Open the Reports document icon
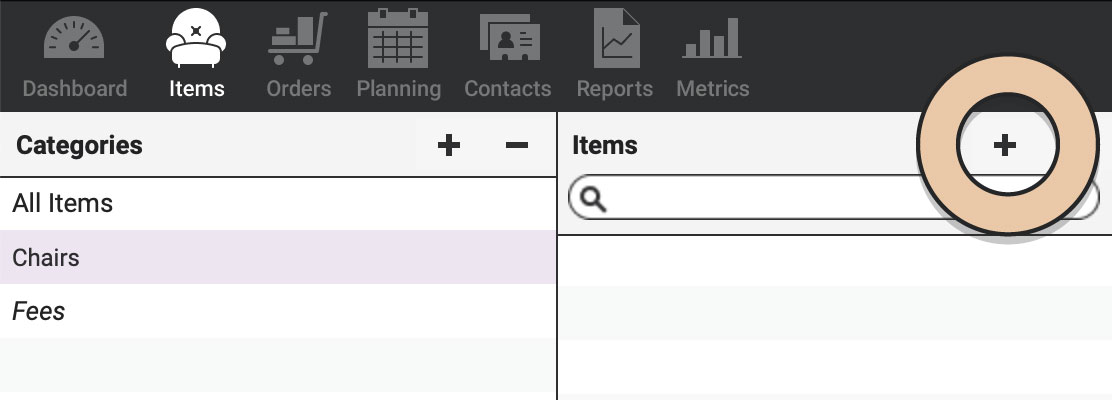Image resolution: width=1112 pixels, height=400 pixels. click(x=616, y=38)
